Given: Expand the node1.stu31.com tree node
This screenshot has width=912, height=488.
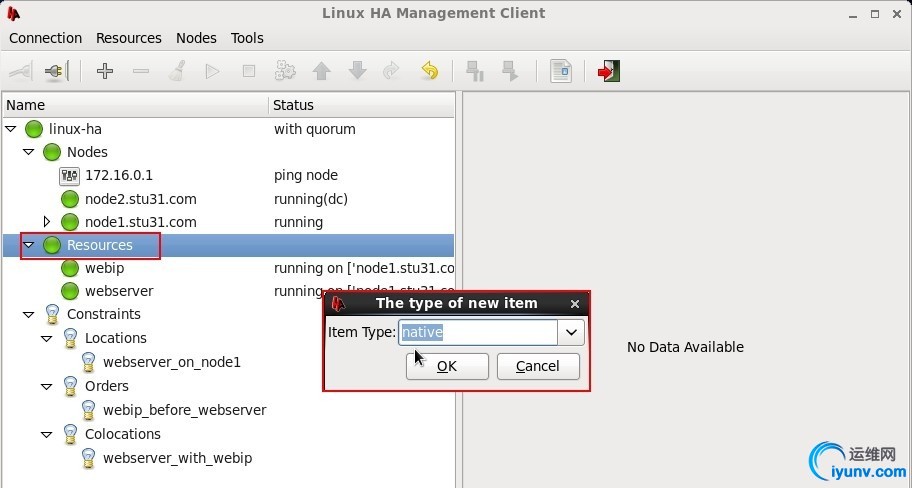Looking at the screenshot, I should pos(47,222).
